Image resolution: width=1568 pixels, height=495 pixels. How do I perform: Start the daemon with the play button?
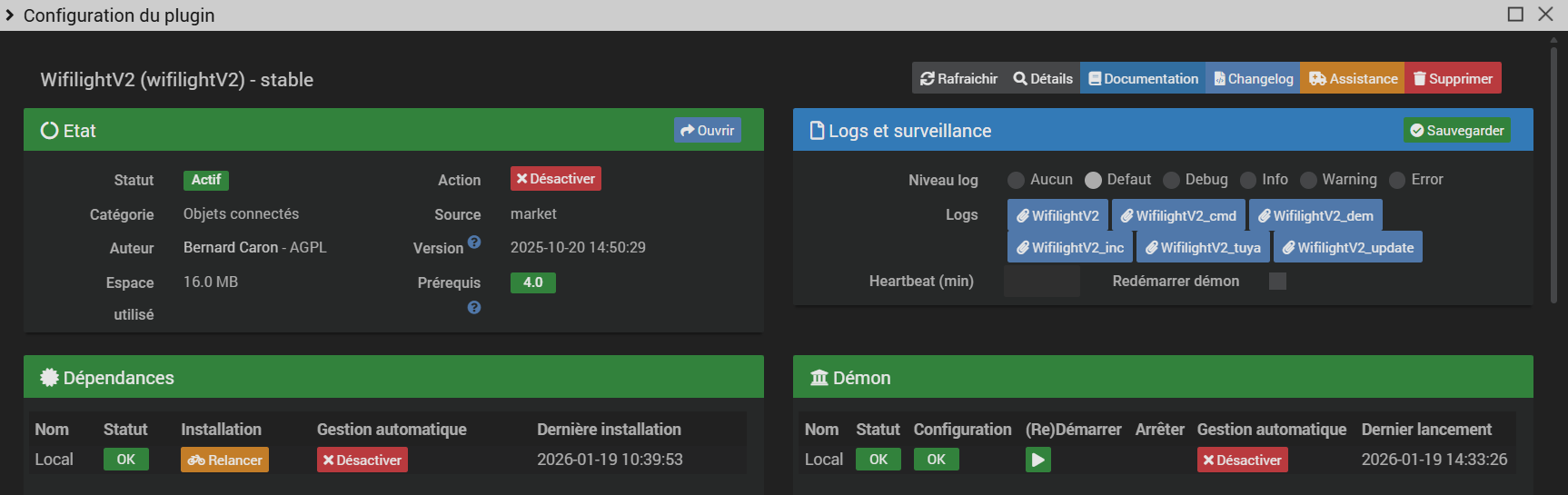1037,460
